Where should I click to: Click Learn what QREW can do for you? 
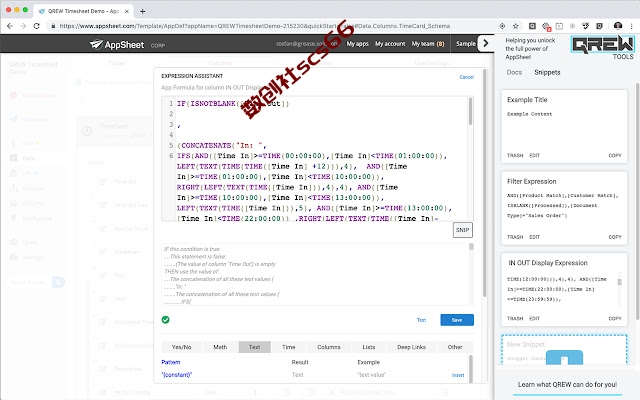[x=567, y=384]
